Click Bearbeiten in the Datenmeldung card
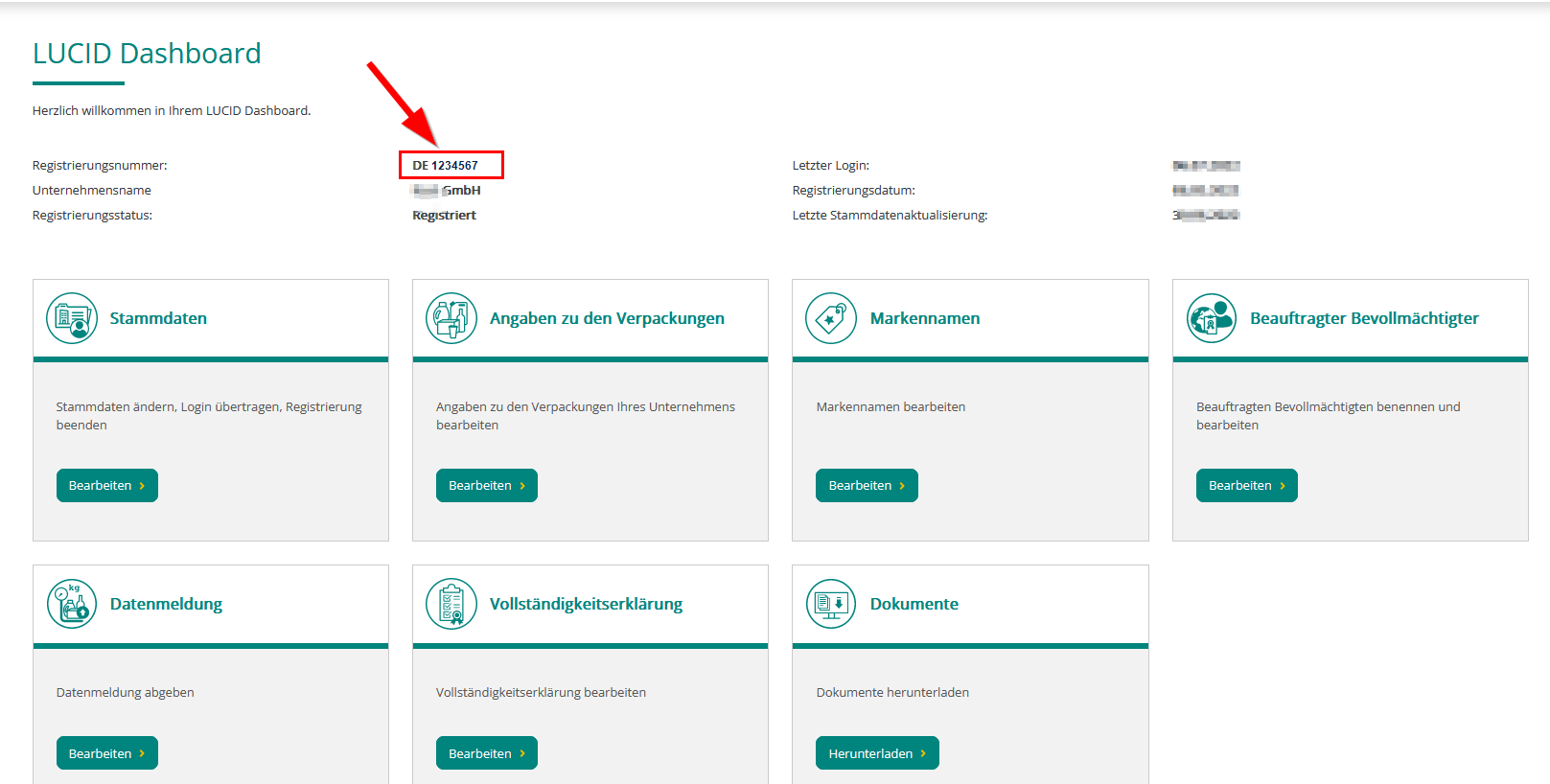 [107, 753]
